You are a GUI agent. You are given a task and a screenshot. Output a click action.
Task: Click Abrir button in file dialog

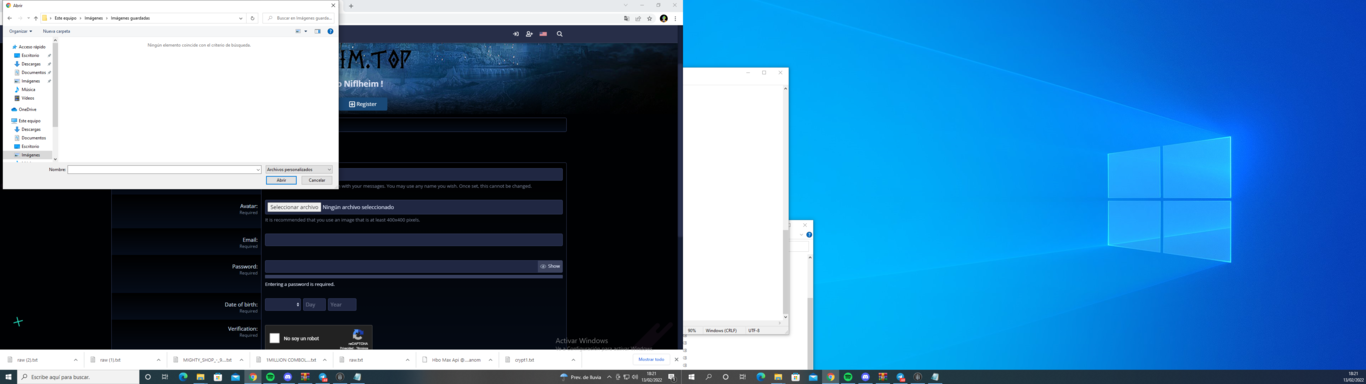[281, 180]
